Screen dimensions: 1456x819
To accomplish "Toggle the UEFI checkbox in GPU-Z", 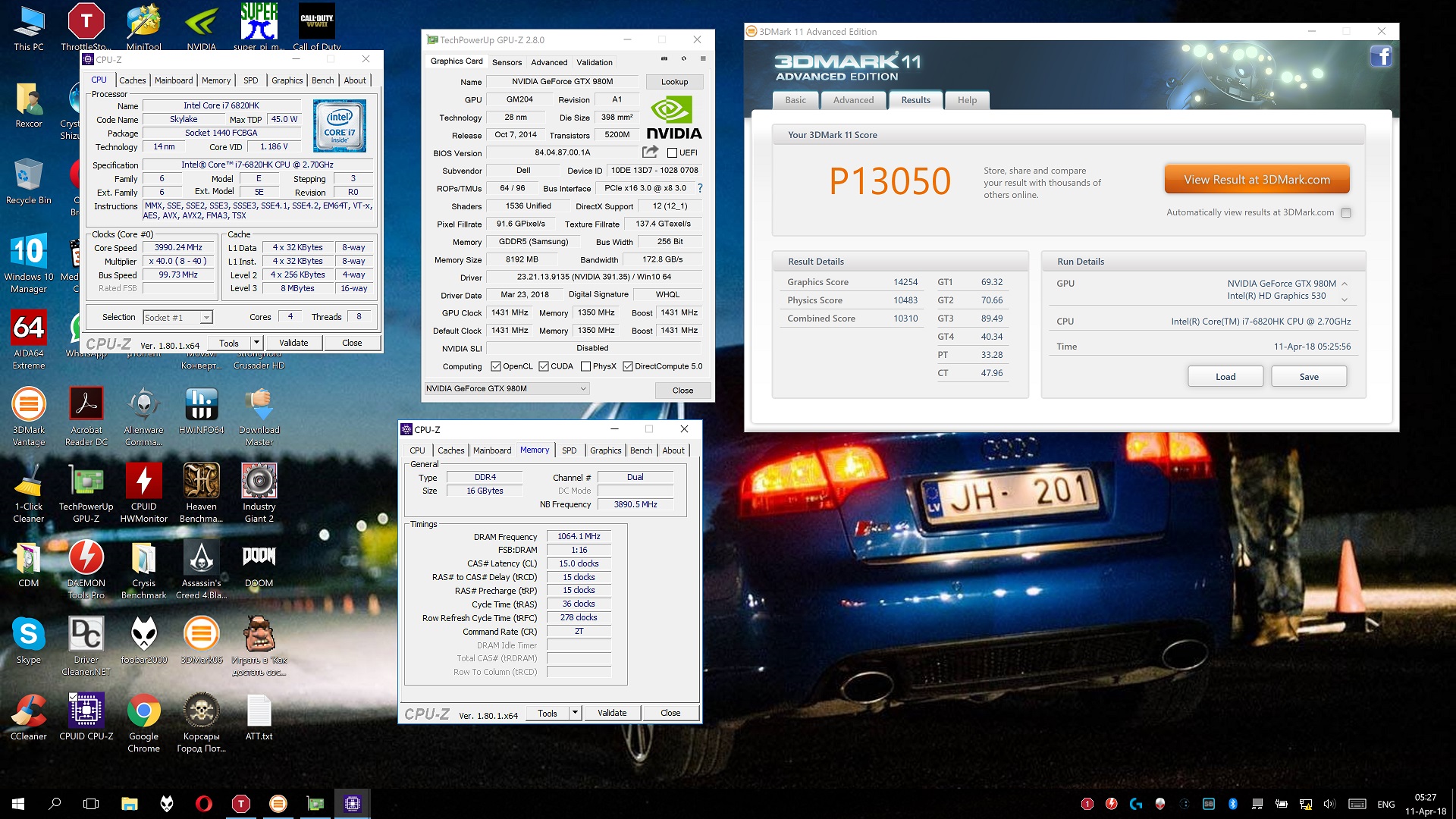I will (672, 152).
